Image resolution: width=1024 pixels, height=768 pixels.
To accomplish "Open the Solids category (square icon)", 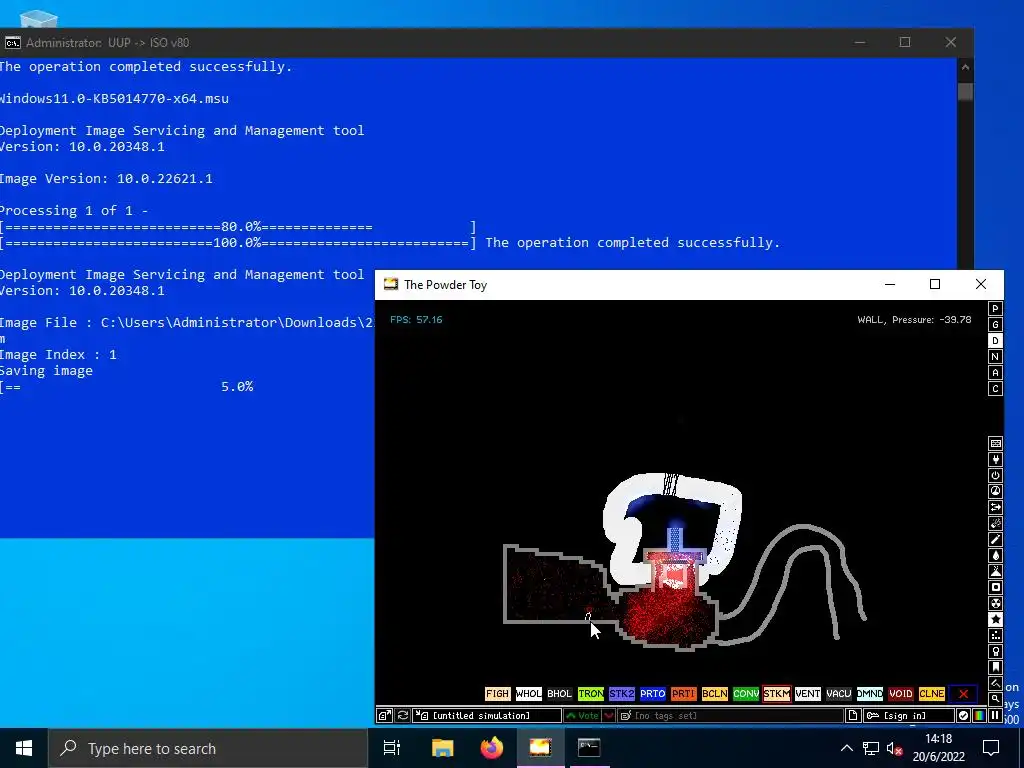I will [995, 587].
